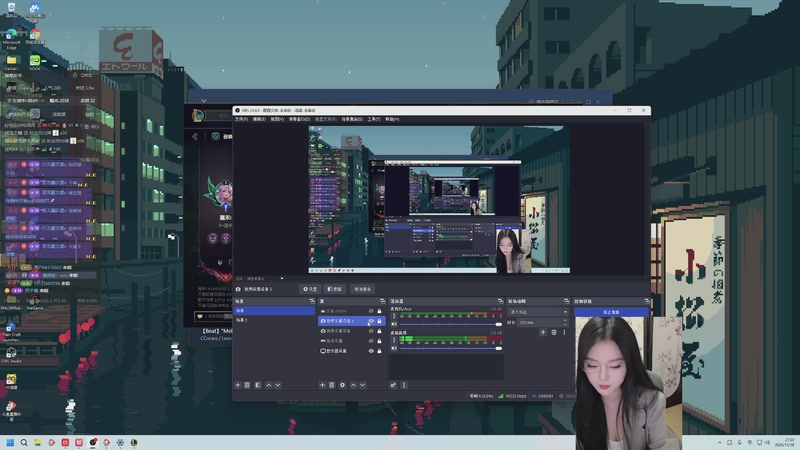Open scene filters icon in Scenes toolbar
The image size is (800, 450).
pyautogui.click(x=258, y=385)
